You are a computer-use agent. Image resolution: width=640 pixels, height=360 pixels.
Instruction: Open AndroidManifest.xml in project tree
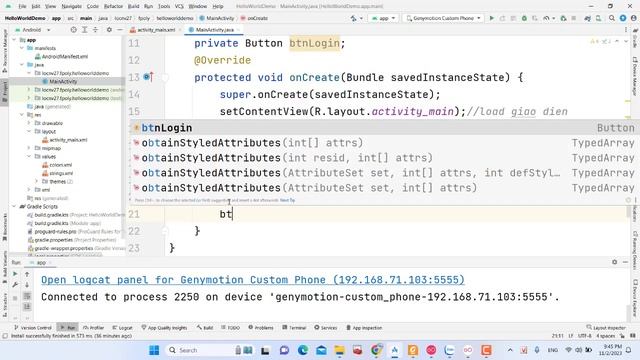click(x=61, y=56)
